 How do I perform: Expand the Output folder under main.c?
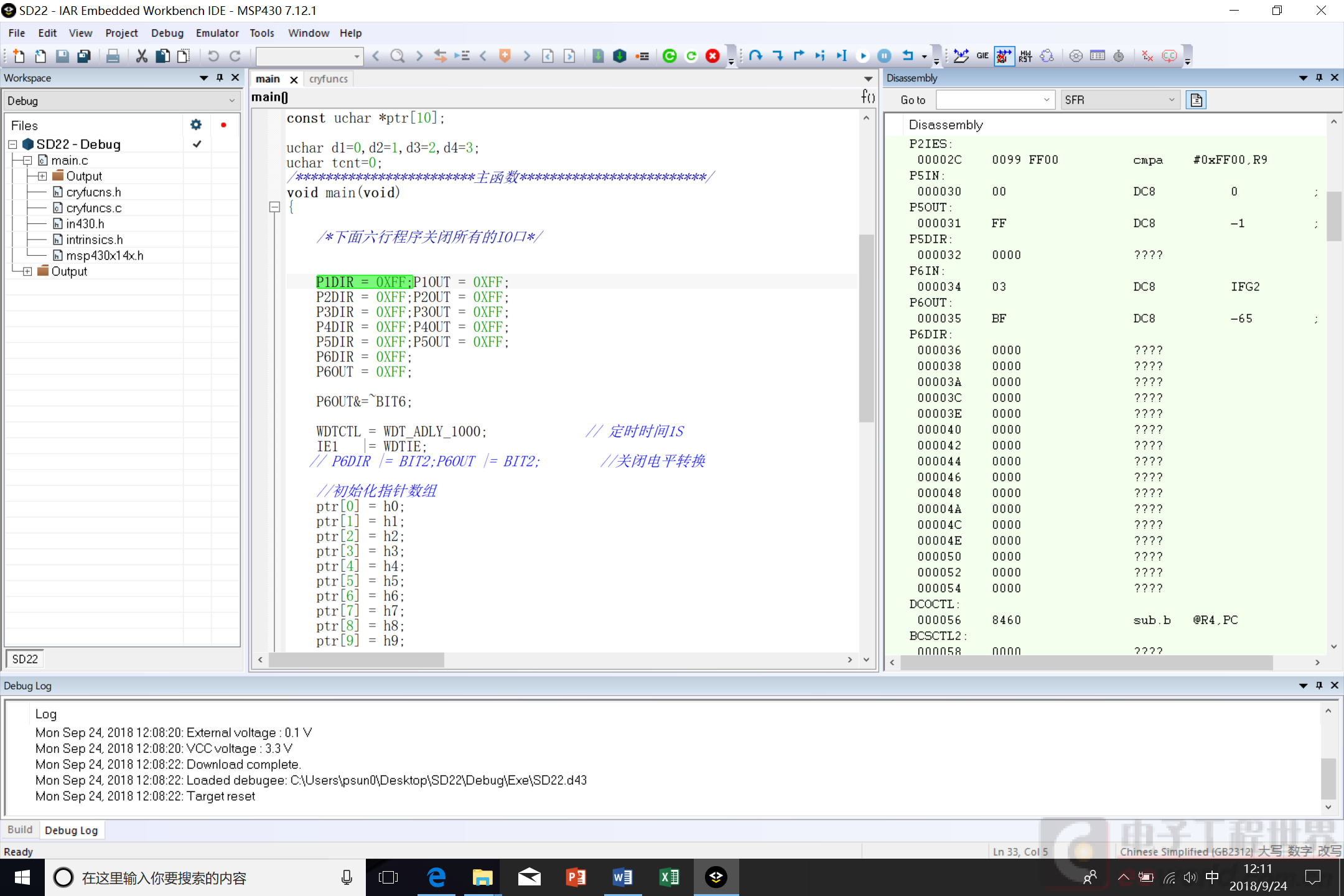click(x=42, y=176)
